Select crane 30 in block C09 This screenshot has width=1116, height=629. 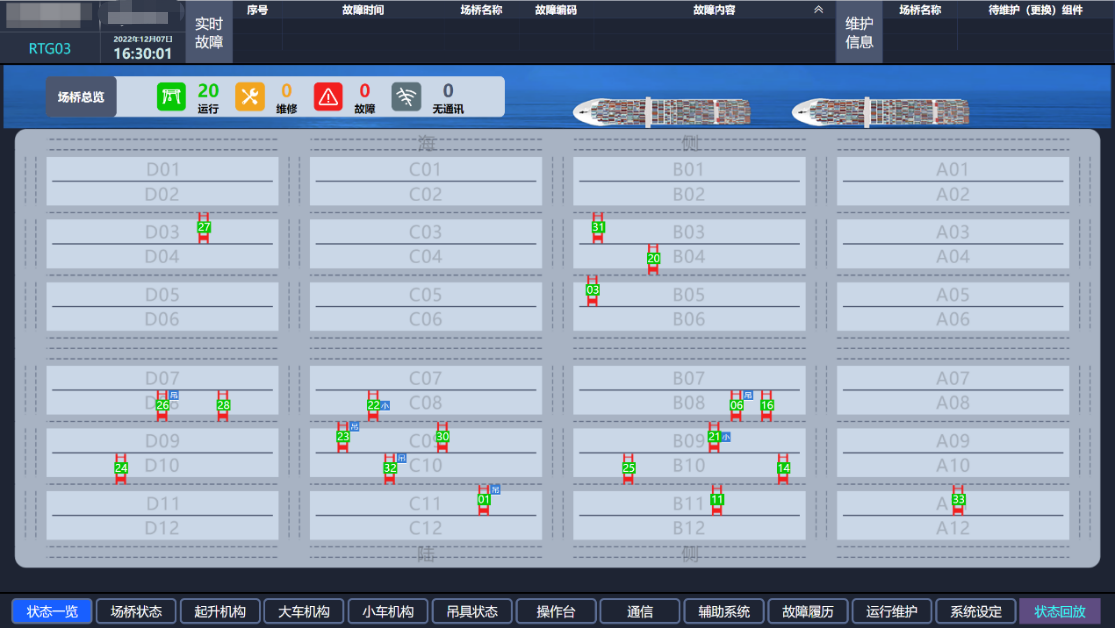pyautogui.click(x=443, y=437)
